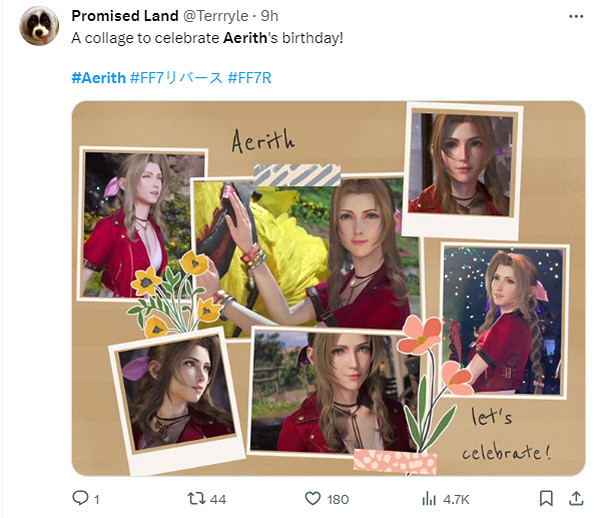Open the three-dot more options menu
The height and width of the screenshot is (518, 600).
[x=575, y=17]
